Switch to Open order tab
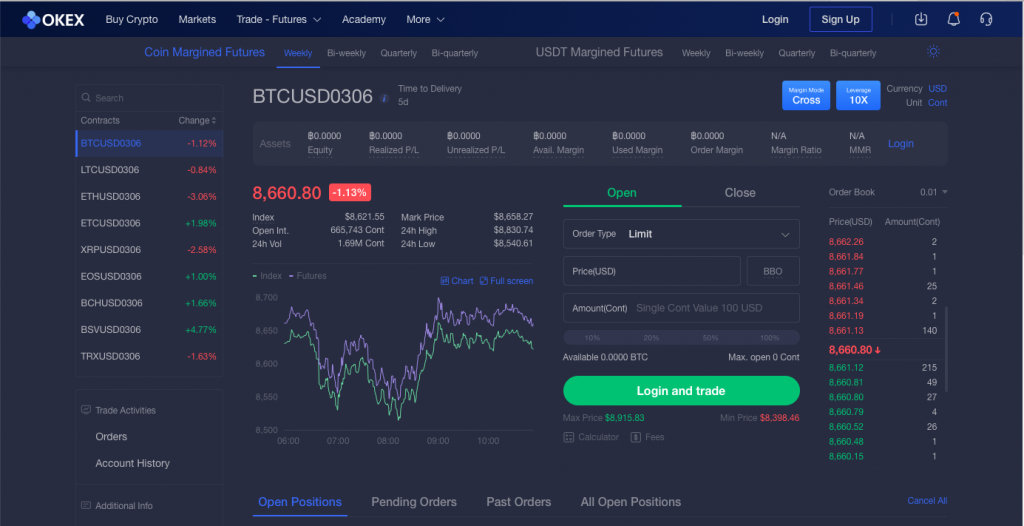1024x526 pixels. (622, 193)
